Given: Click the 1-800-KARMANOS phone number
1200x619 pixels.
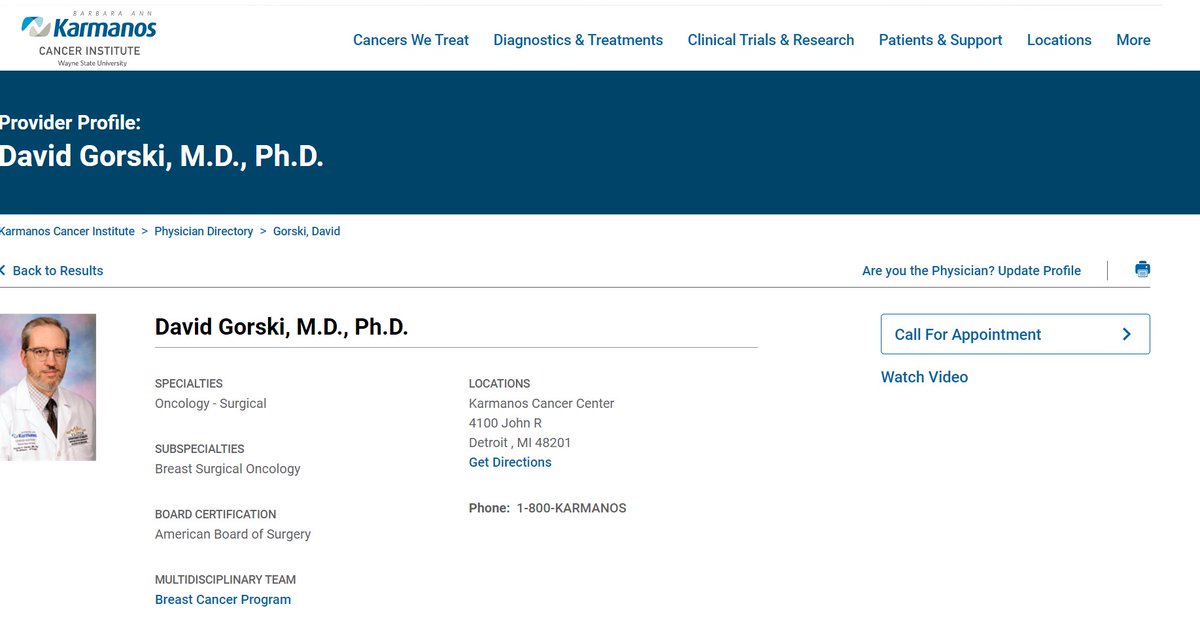Looking at the screenshot, I should tap(571, 508).
